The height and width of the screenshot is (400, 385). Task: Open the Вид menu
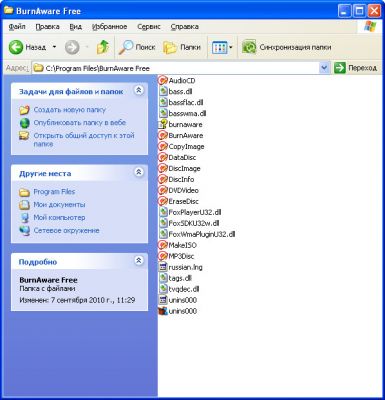[76, 27]
